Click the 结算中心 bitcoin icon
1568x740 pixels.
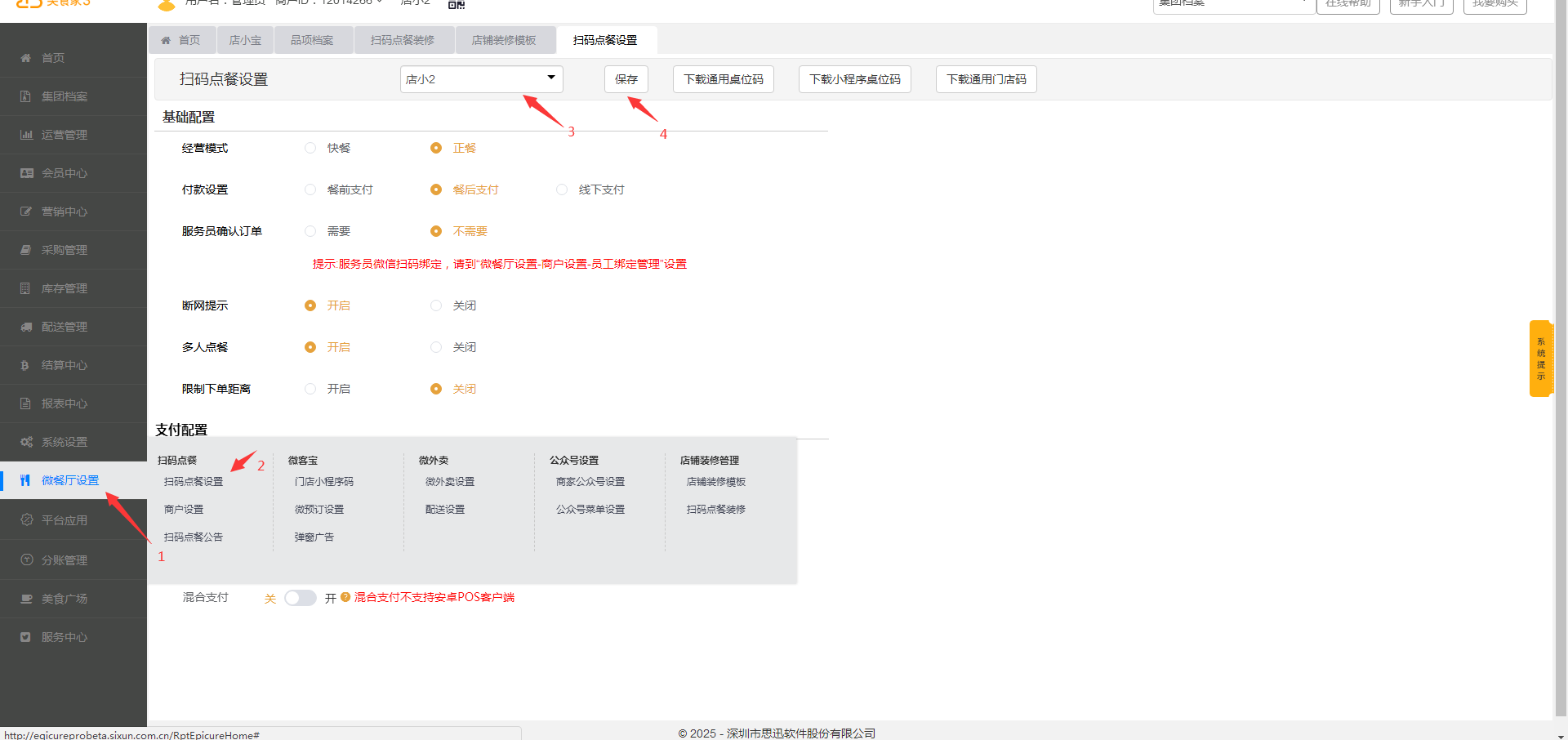[25, 365]
